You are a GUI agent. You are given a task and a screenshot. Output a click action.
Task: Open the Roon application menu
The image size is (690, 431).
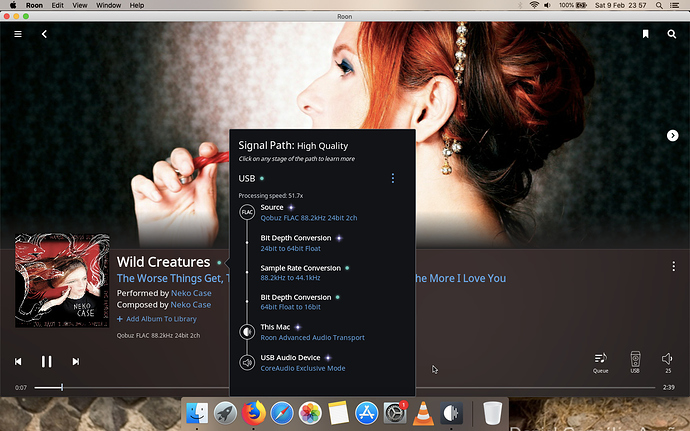click(34, 5)
